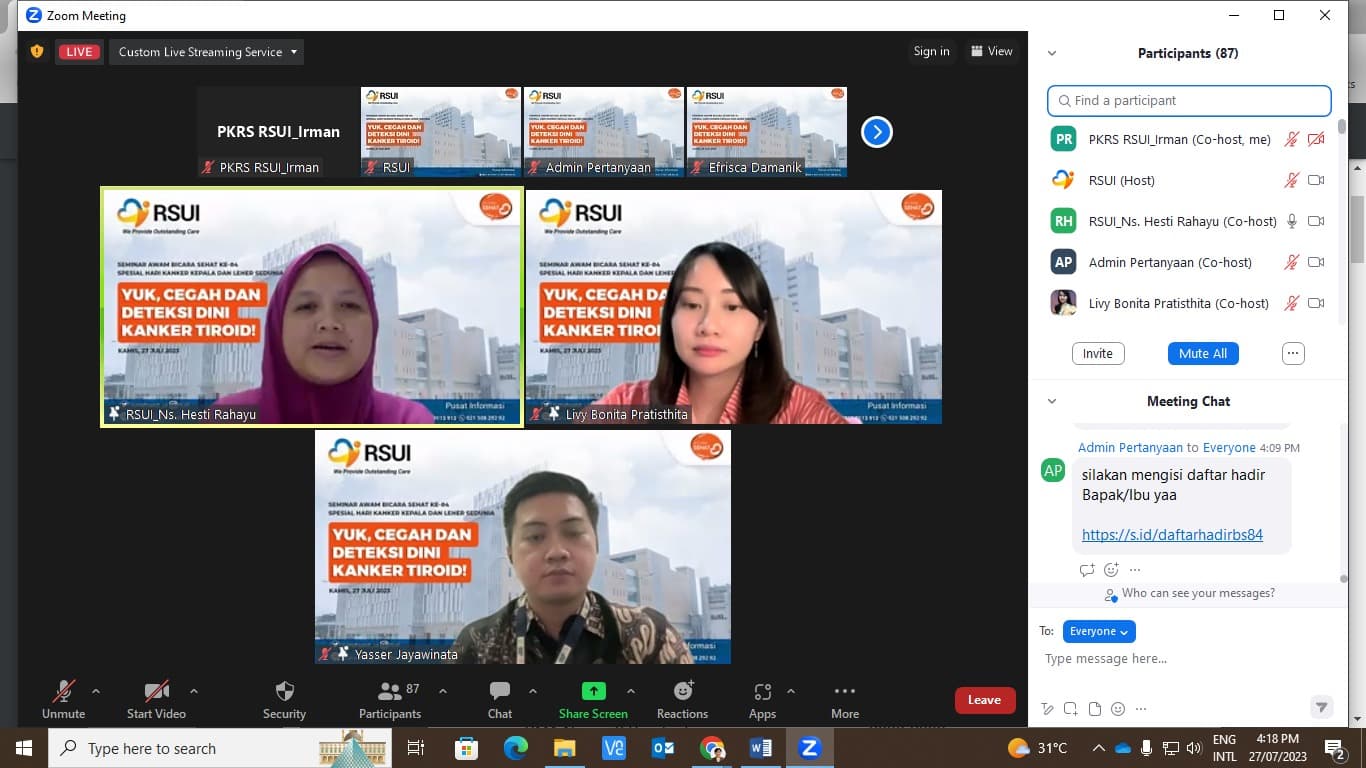1366x768 pixels.
Task: Toggle mute icon for PKRS RSUI_Irman
Action: click(1292, 140)
